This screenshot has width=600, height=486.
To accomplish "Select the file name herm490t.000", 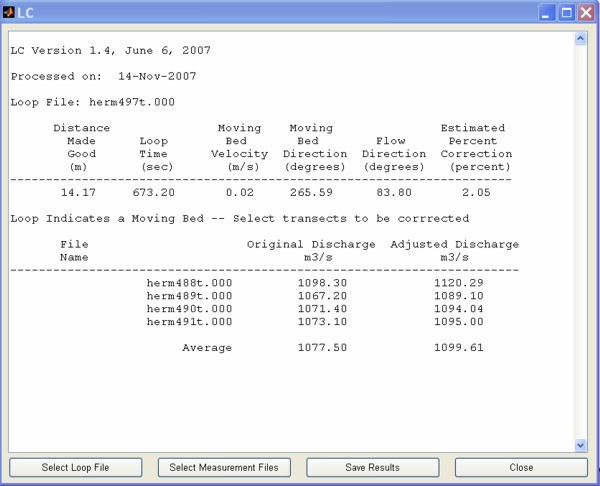I will click(189, 308).
